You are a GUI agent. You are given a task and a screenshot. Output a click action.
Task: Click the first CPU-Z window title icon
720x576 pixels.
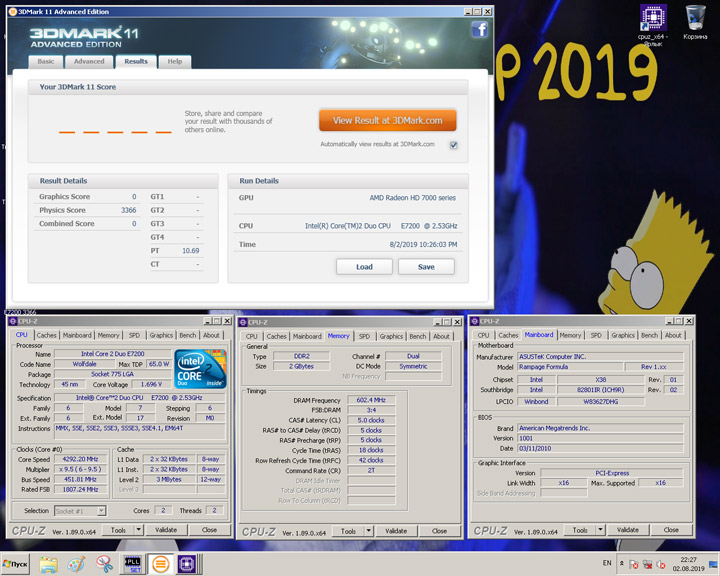point(13,321)
